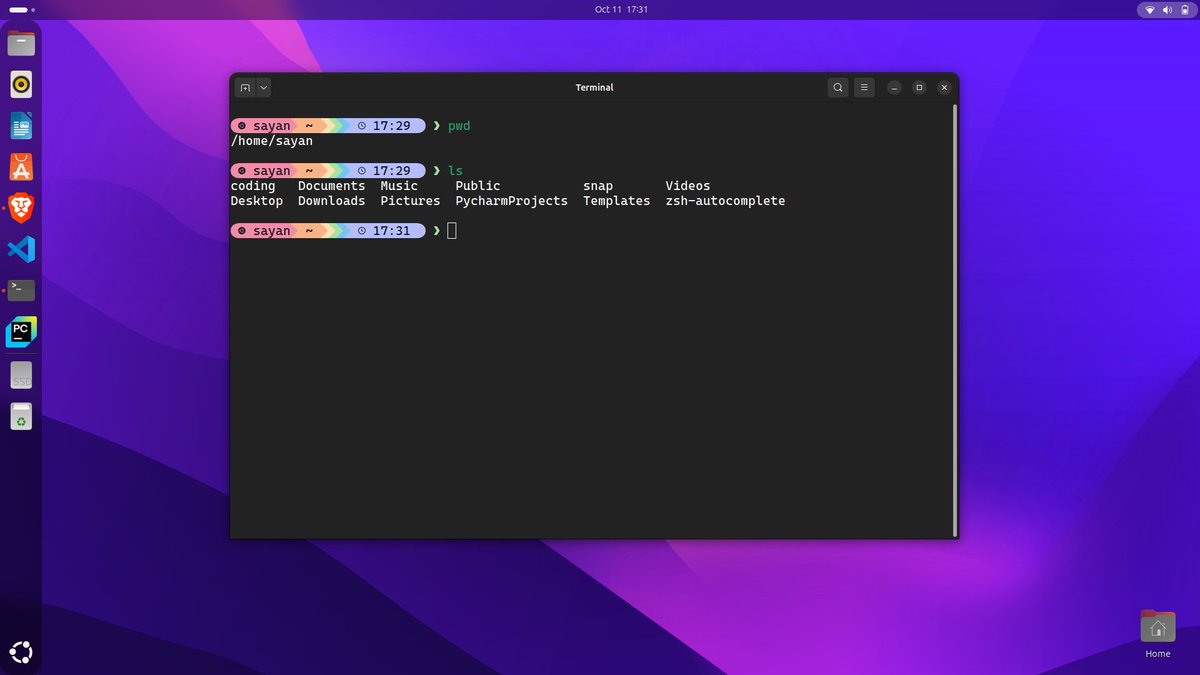
Task: Open the App Center store
Action: [x=21, y=167]
